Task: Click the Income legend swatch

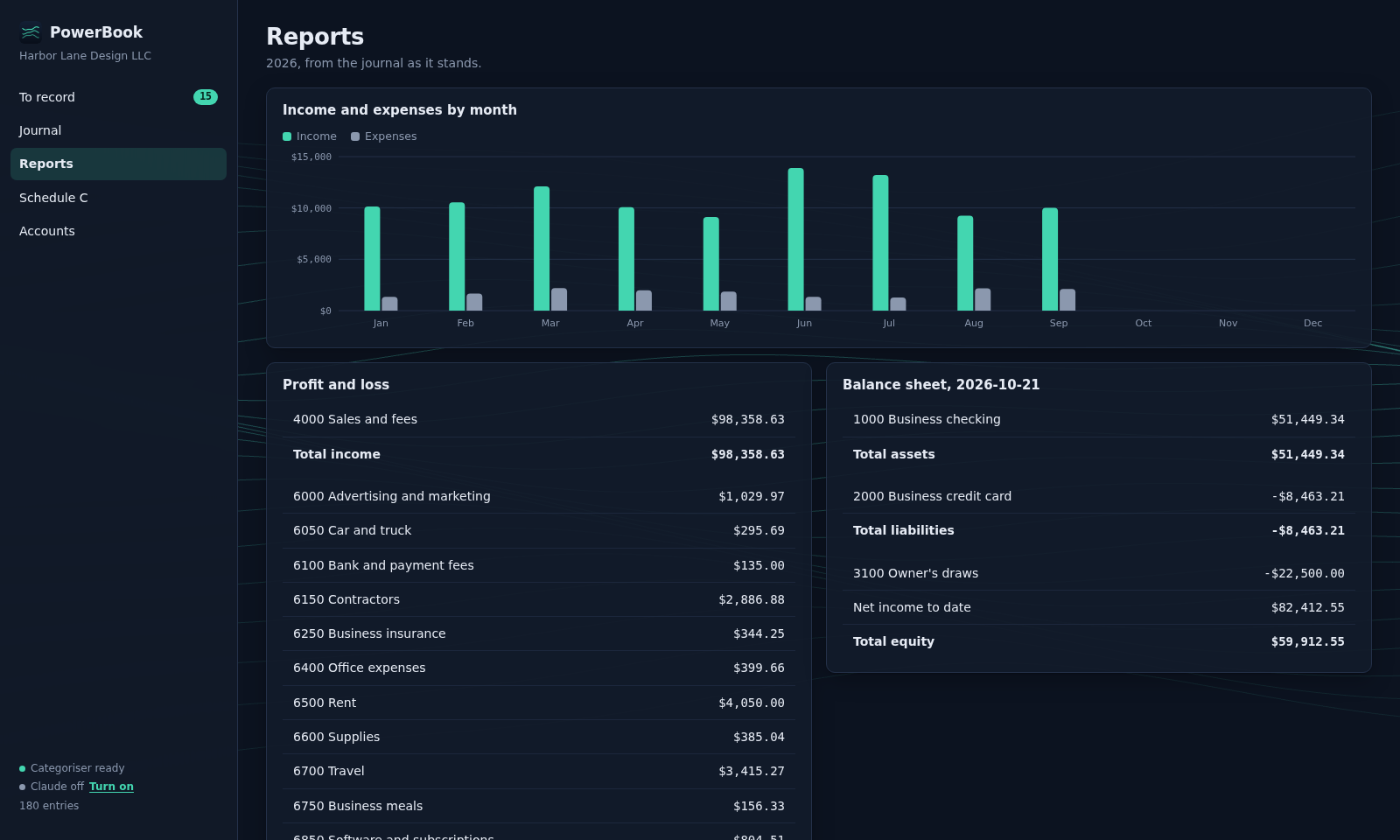Action: [x=287, y=136]
